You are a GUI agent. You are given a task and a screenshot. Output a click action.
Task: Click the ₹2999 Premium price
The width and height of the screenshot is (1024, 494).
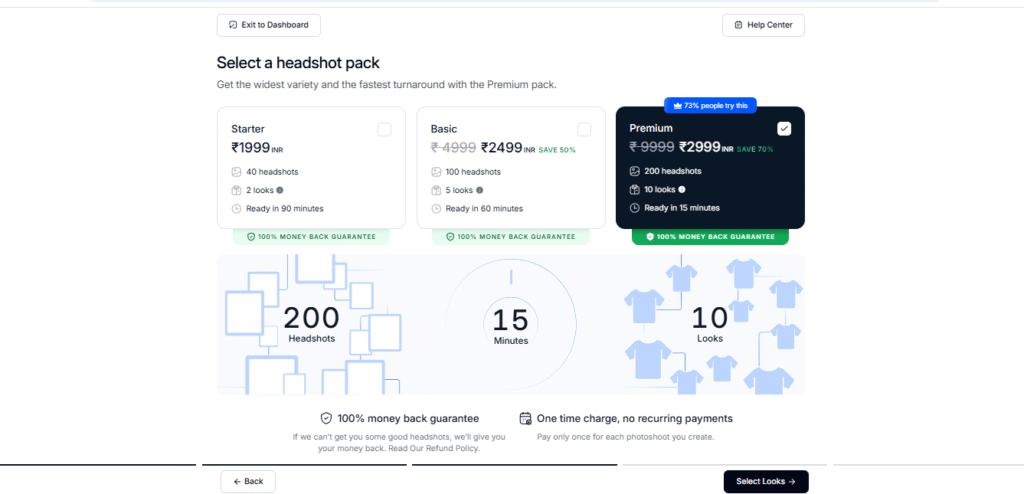coord(700,148)
